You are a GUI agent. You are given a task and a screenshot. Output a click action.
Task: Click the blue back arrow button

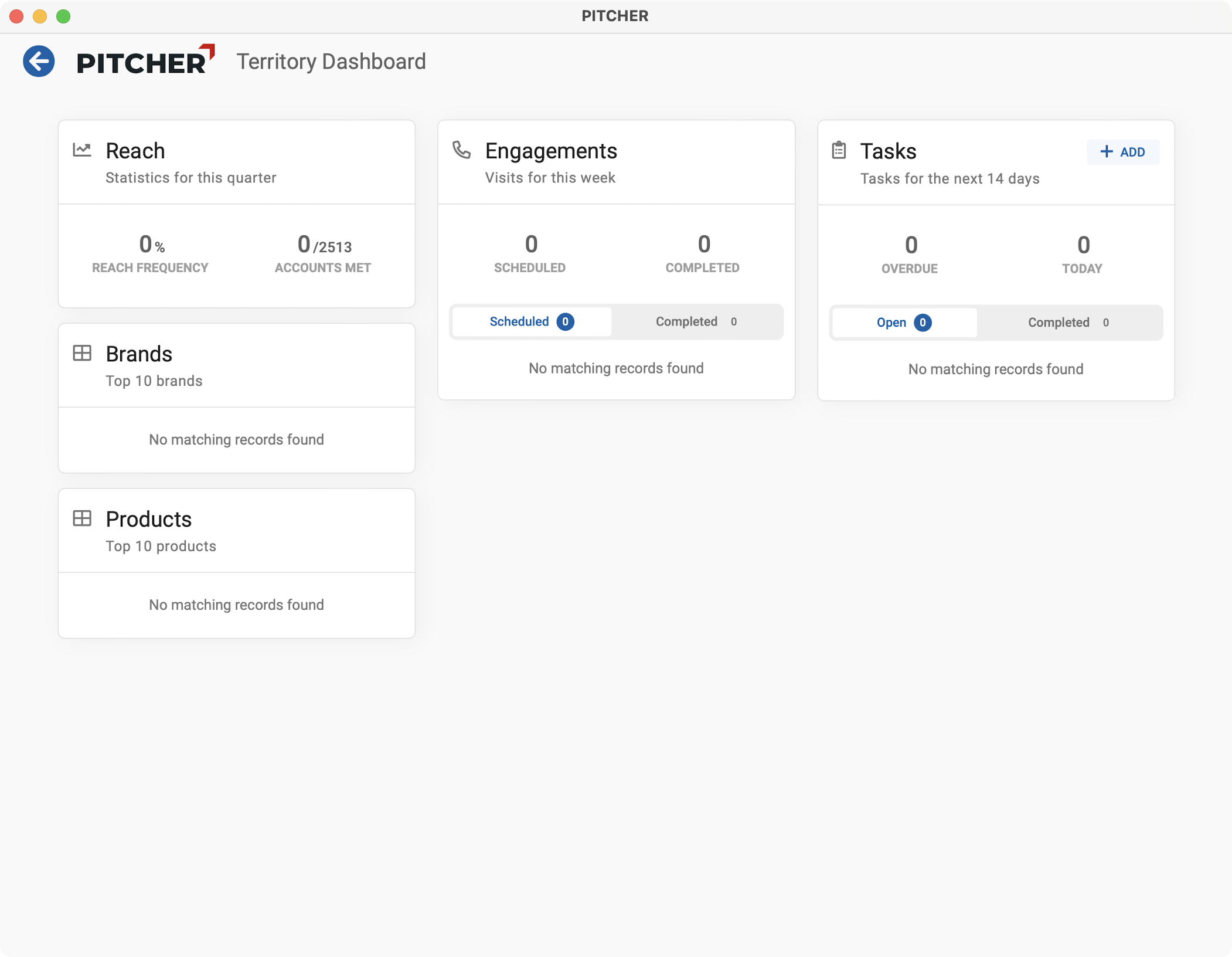tap(39, 61)
